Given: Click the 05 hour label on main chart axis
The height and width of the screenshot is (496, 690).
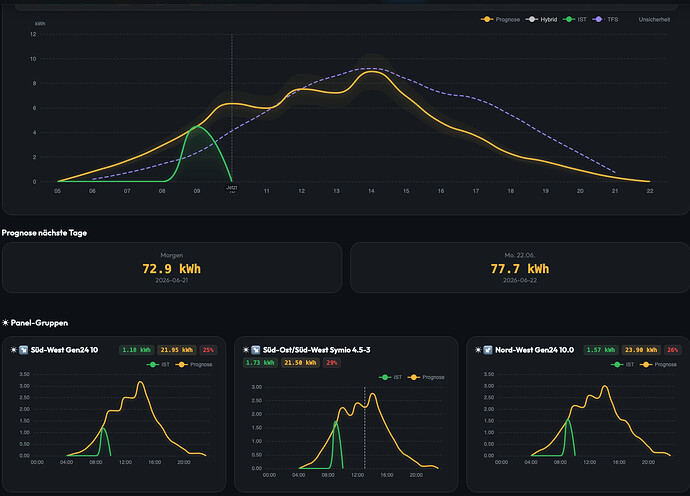Looking at the screenshot, I should (58, 191).
